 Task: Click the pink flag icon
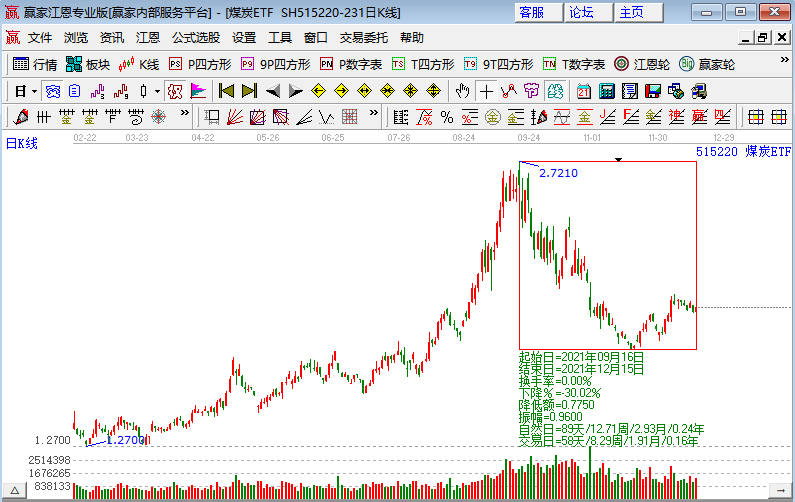tap(198, 92)
